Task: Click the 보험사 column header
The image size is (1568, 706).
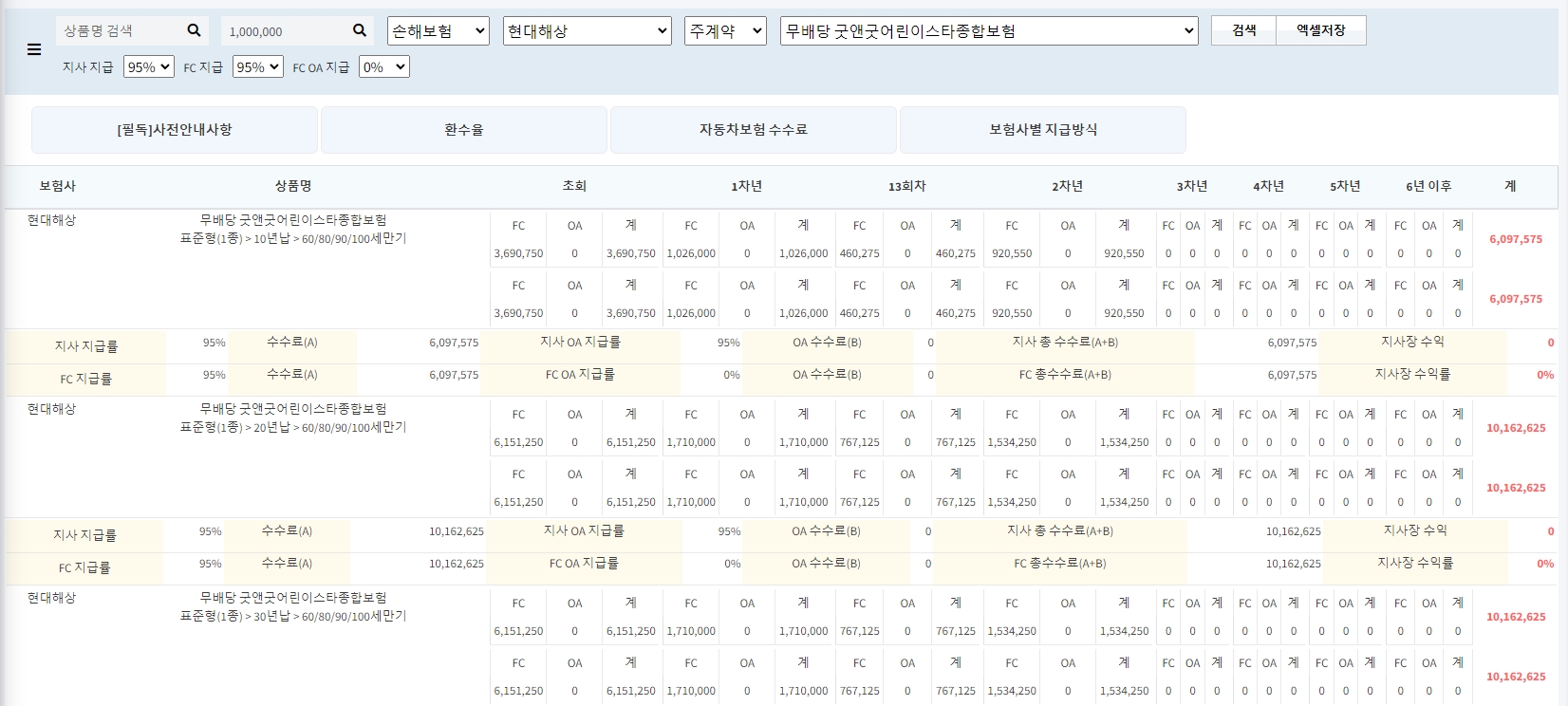Action: 57,186
